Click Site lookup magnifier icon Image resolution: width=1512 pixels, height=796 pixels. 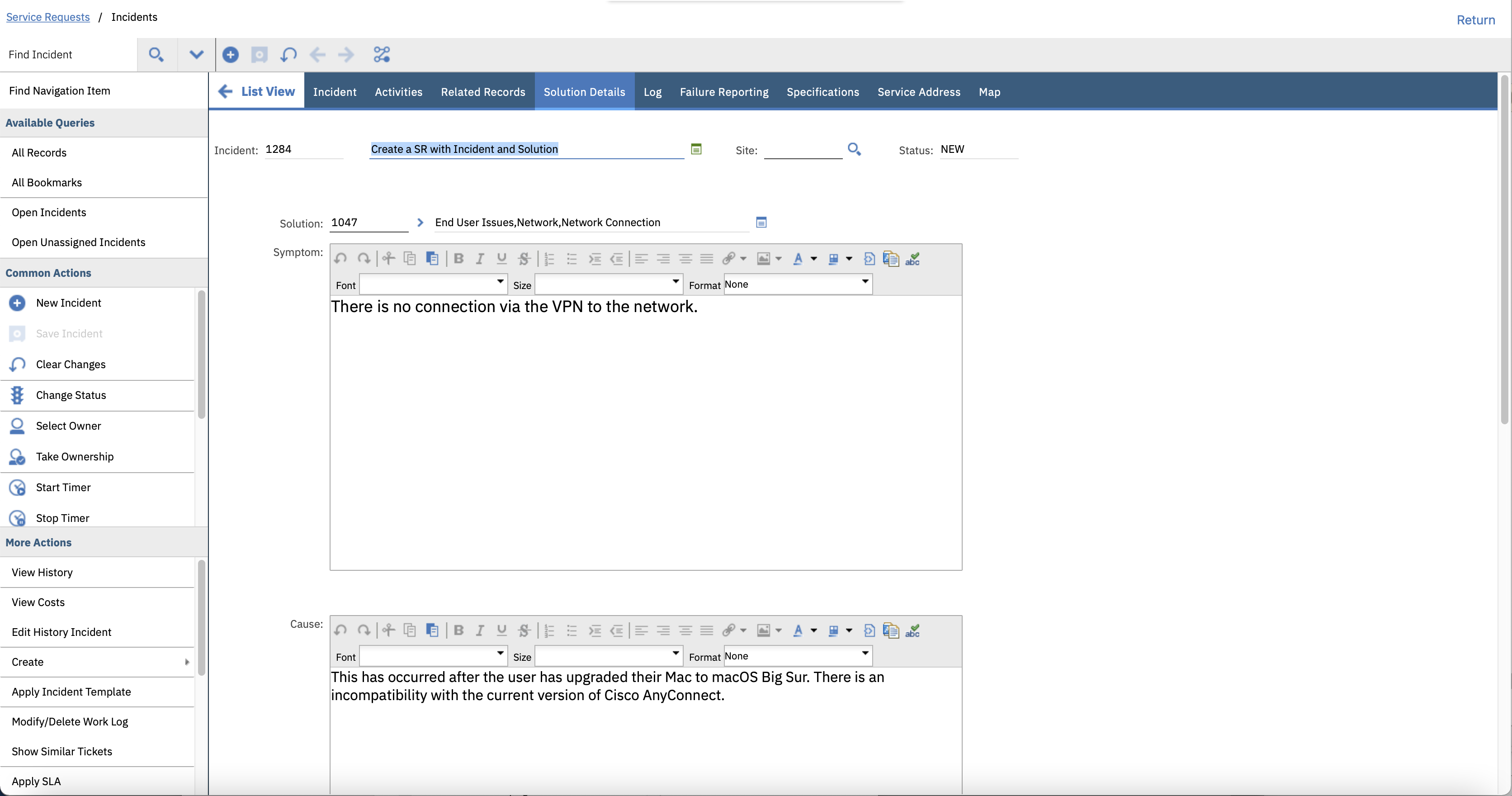pos(854,149)
